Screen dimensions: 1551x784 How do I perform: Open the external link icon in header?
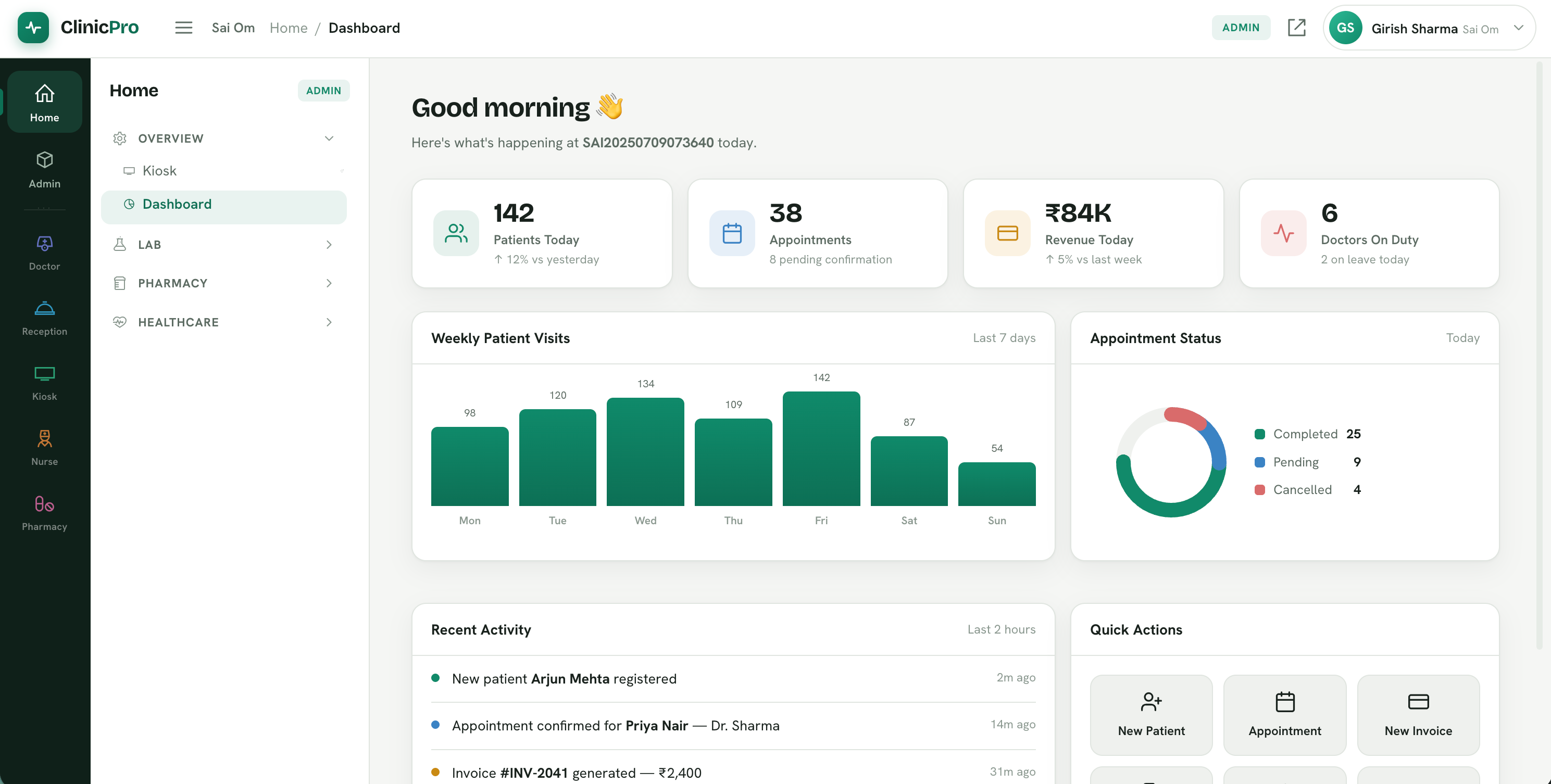1296,28
